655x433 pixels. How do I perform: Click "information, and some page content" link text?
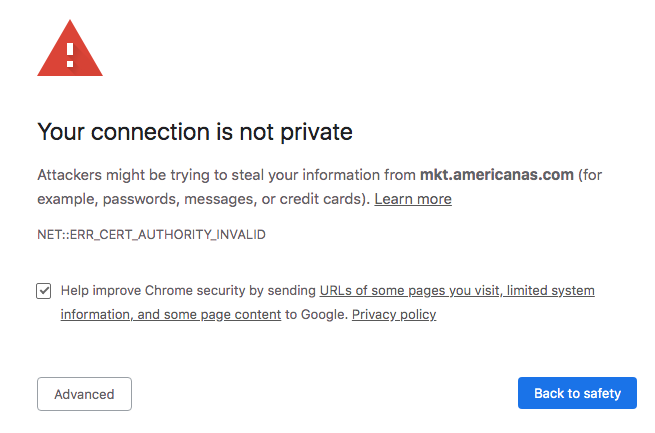[x=171, y=314]
